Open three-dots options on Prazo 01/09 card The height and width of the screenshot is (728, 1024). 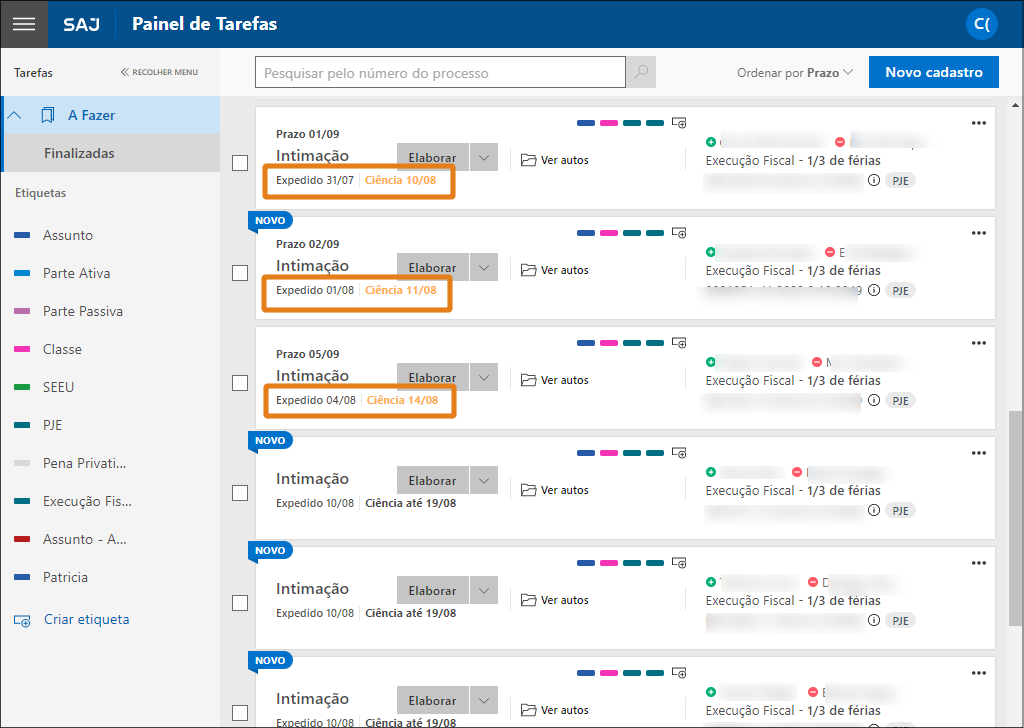(x=978, y=123)
